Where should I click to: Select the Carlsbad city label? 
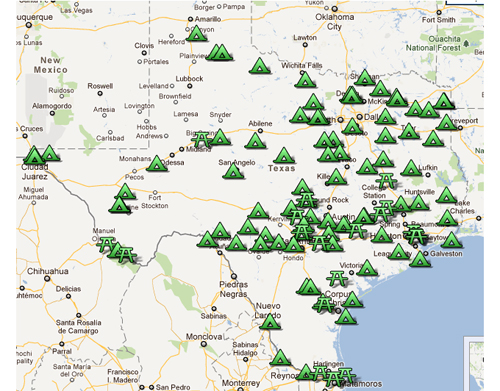pos(110,138)
